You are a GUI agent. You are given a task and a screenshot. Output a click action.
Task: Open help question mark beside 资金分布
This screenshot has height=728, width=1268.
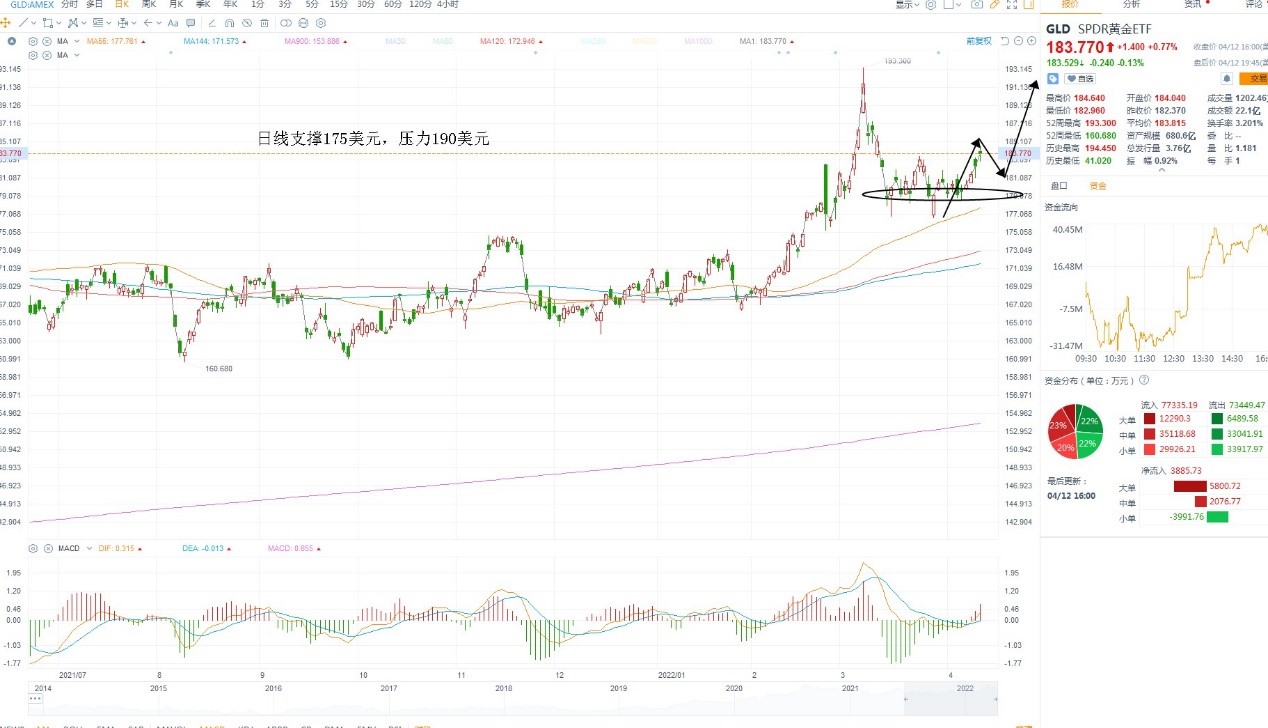1144,380
